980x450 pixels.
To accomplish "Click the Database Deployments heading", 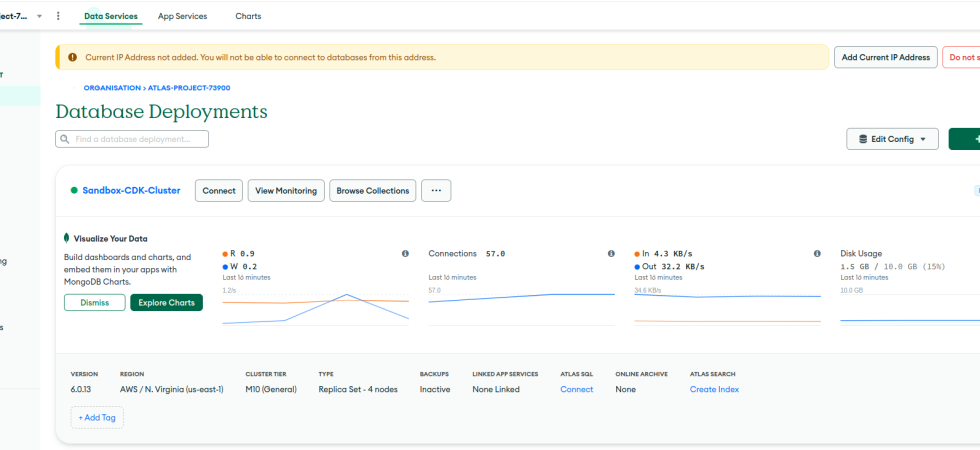I will click(x=162, y=112).
